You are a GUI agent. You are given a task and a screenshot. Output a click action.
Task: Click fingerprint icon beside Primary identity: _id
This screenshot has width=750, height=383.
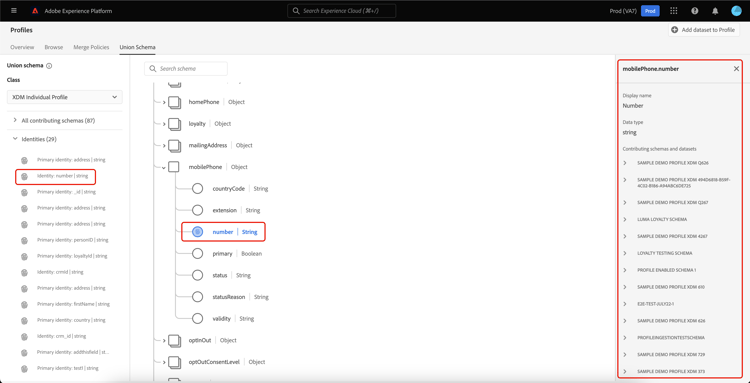point(24,192)
